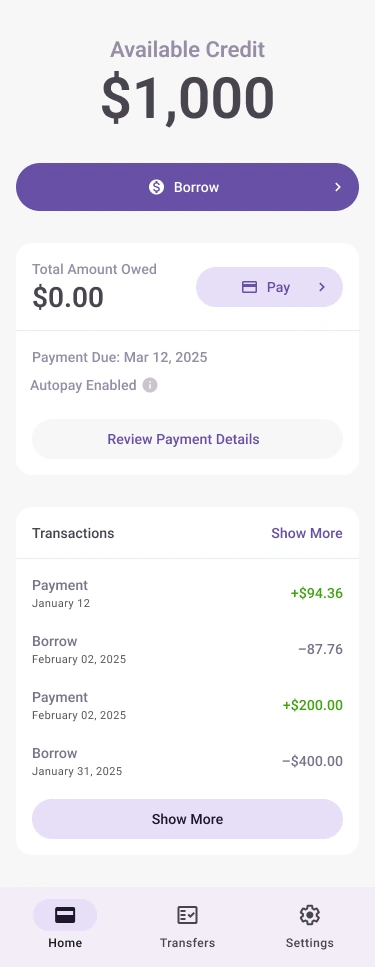Click the Borrow button label text

[196, 187]
